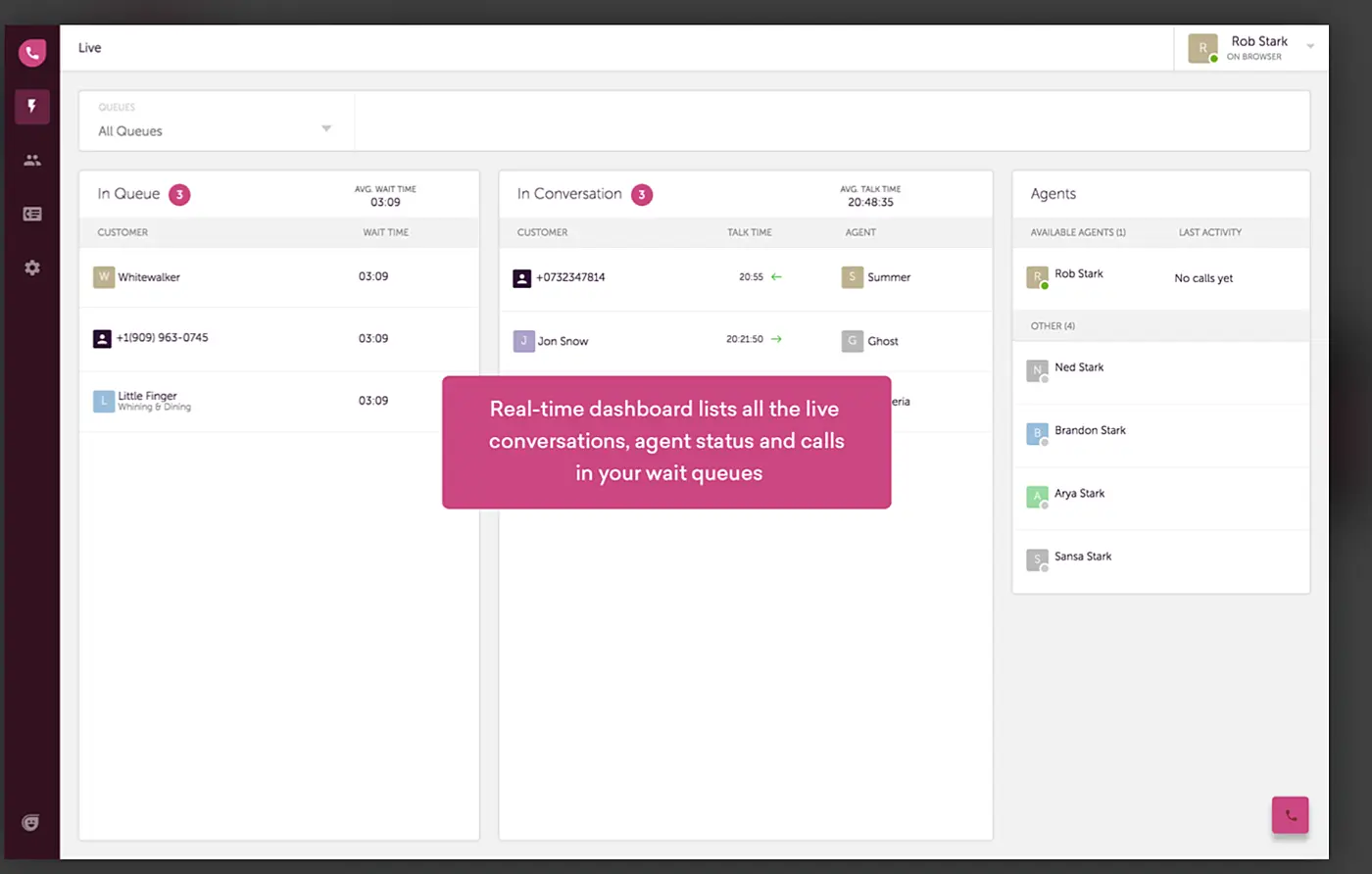
Task: Open the Jon Snow conversation entry
Action: (x=563, y=340)
